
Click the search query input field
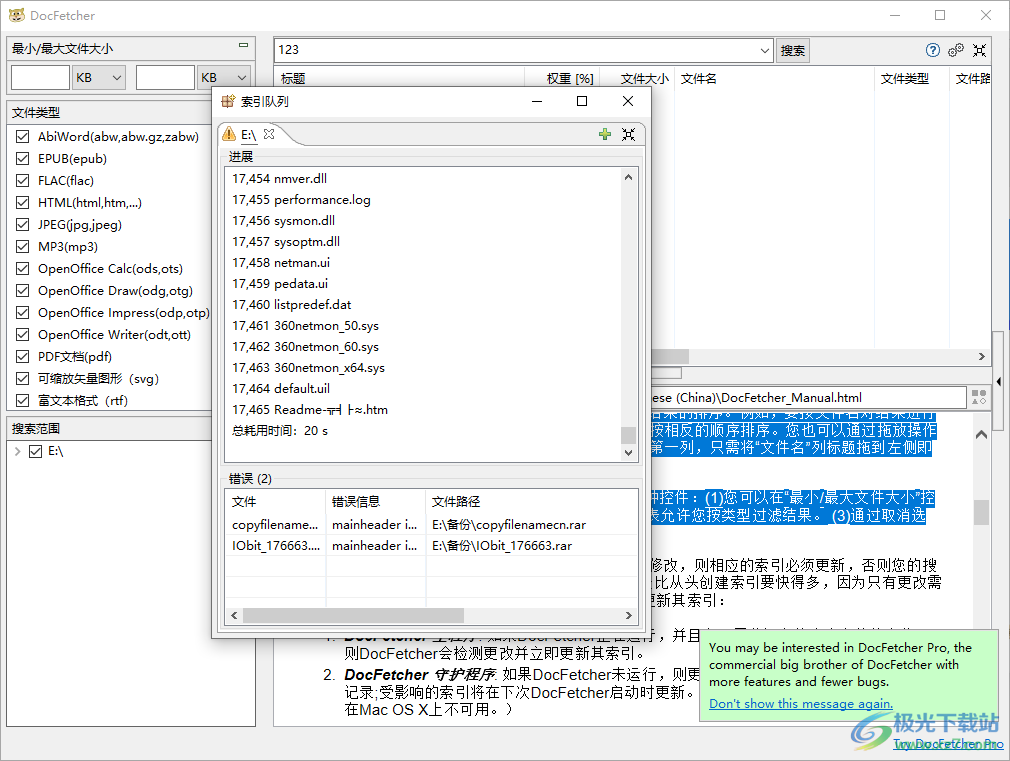(x=515, y=50)
